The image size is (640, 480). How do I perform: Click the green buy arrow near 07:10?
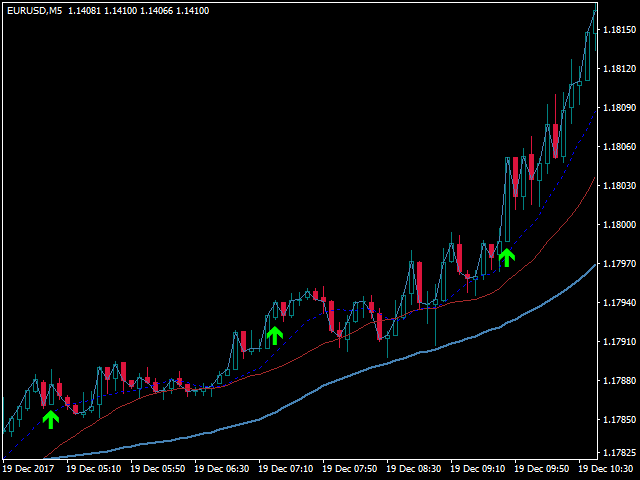275,336
